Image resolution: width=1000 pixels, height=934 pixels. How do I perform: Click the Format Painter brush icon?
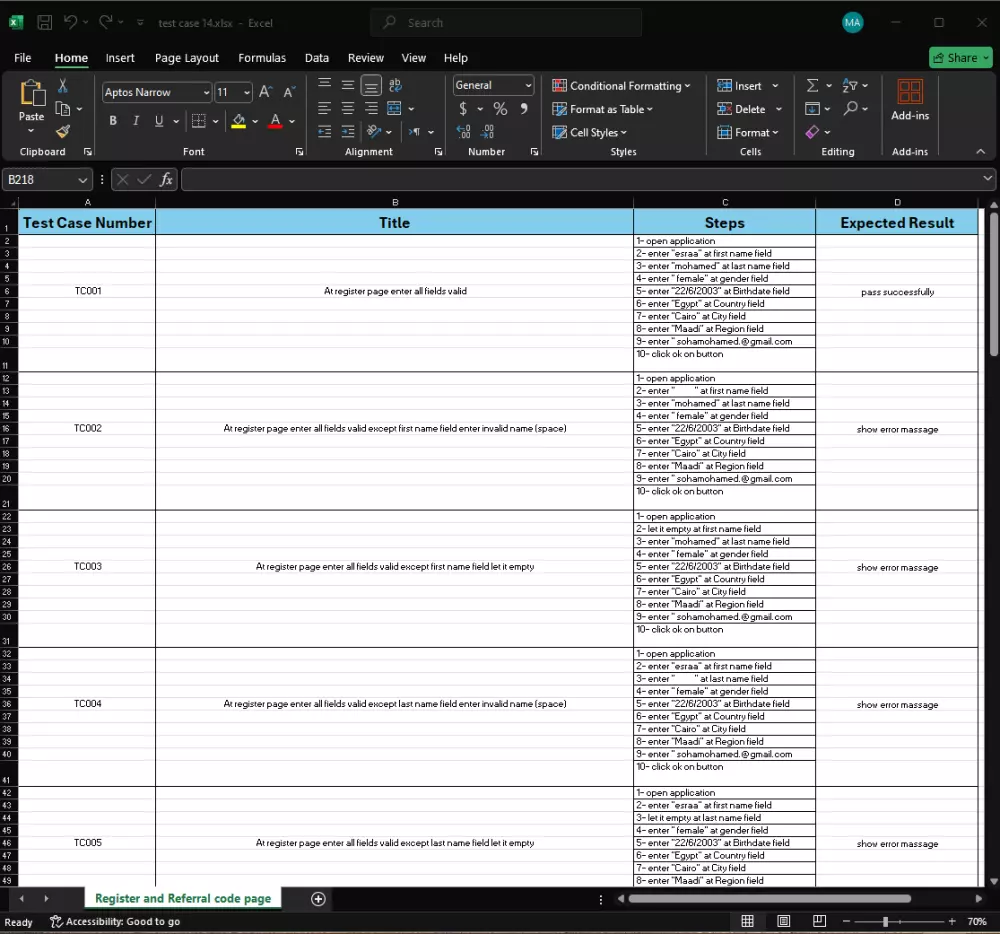63,131
